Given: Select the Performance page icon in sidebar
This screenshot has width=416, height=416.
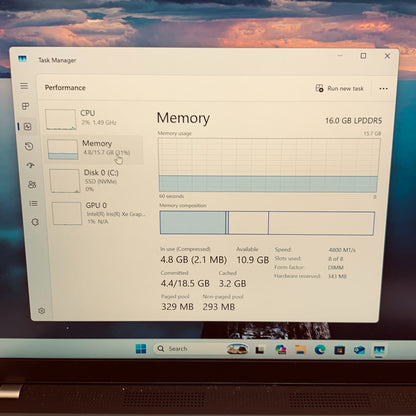Looking at the screenshot, I should point(28,127).
